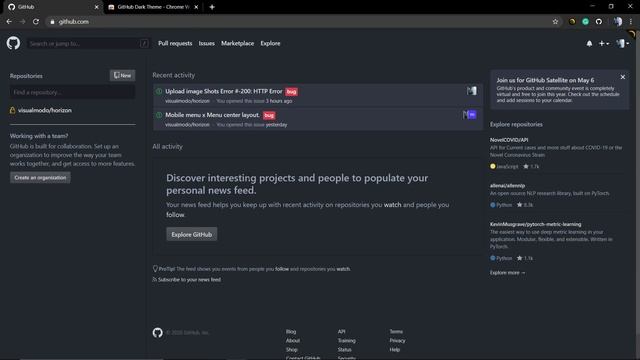The height and width of the screenshot is (360, 640).
Task: Click the green Grammarly extension icon
Action: (x=585, y=22)
